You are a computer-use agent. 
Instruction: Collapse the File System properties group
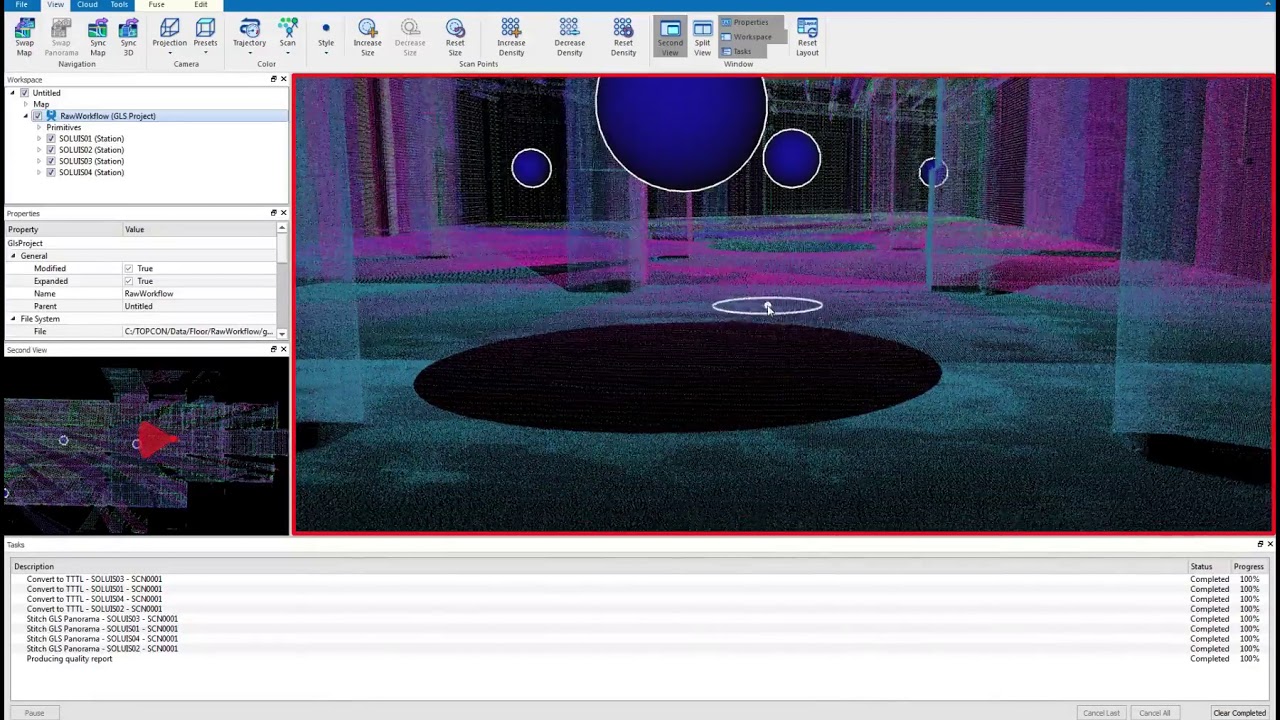point(13,319)
